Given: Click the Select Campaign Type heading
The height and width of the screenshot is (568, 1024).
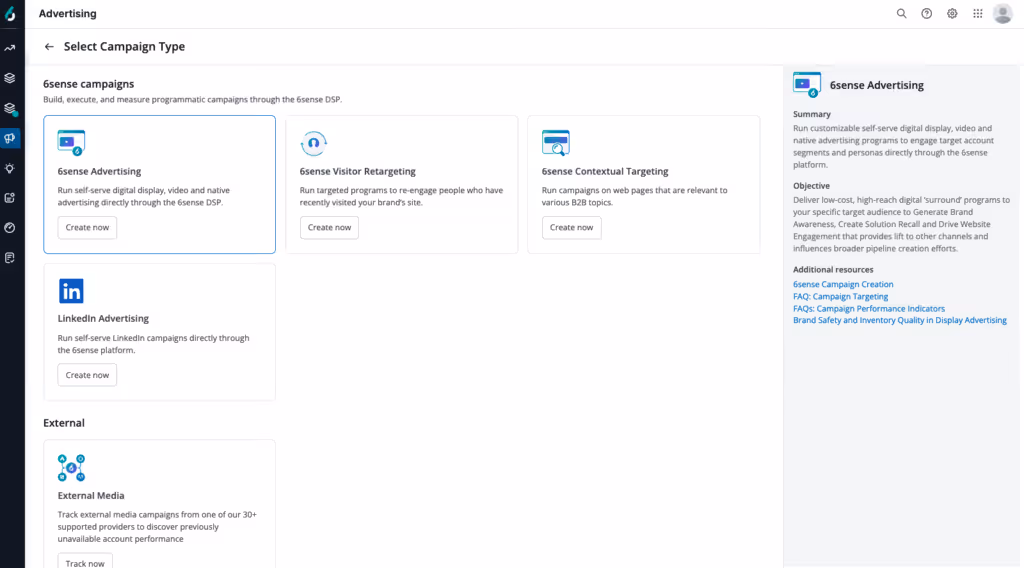Looking at the screenshot, I should tap(124, 46).
